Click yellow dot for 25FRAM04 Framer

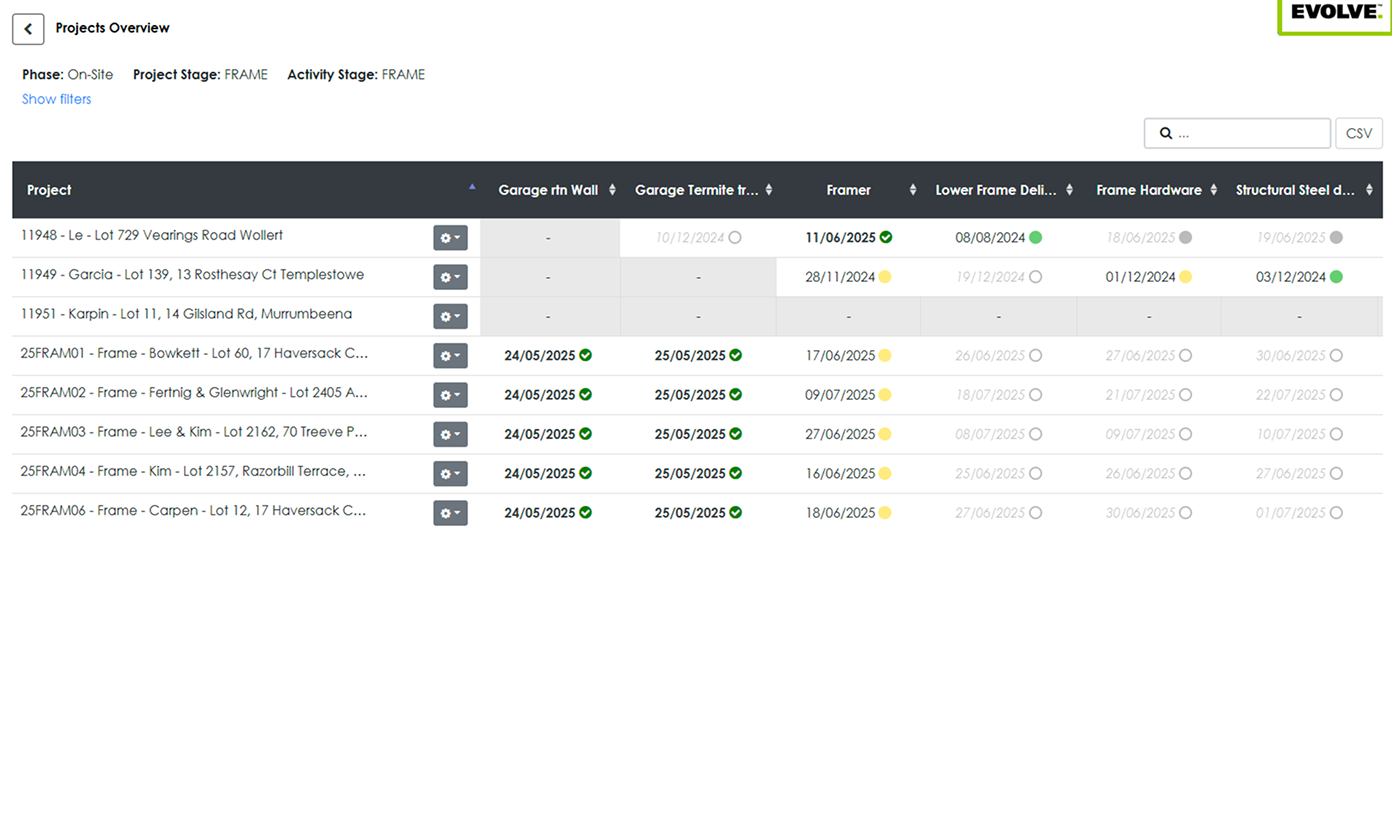[885, 473]
